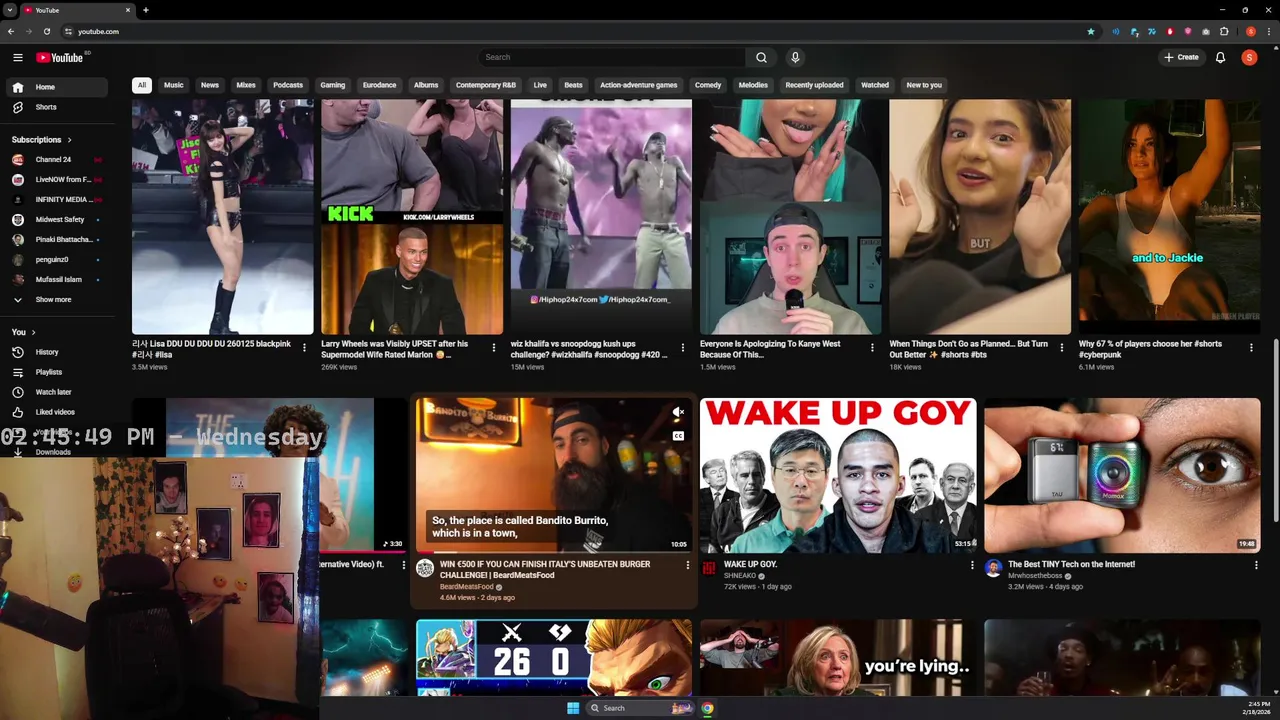Open the YouTube hamburger guide menu

(x=17, y=57)
